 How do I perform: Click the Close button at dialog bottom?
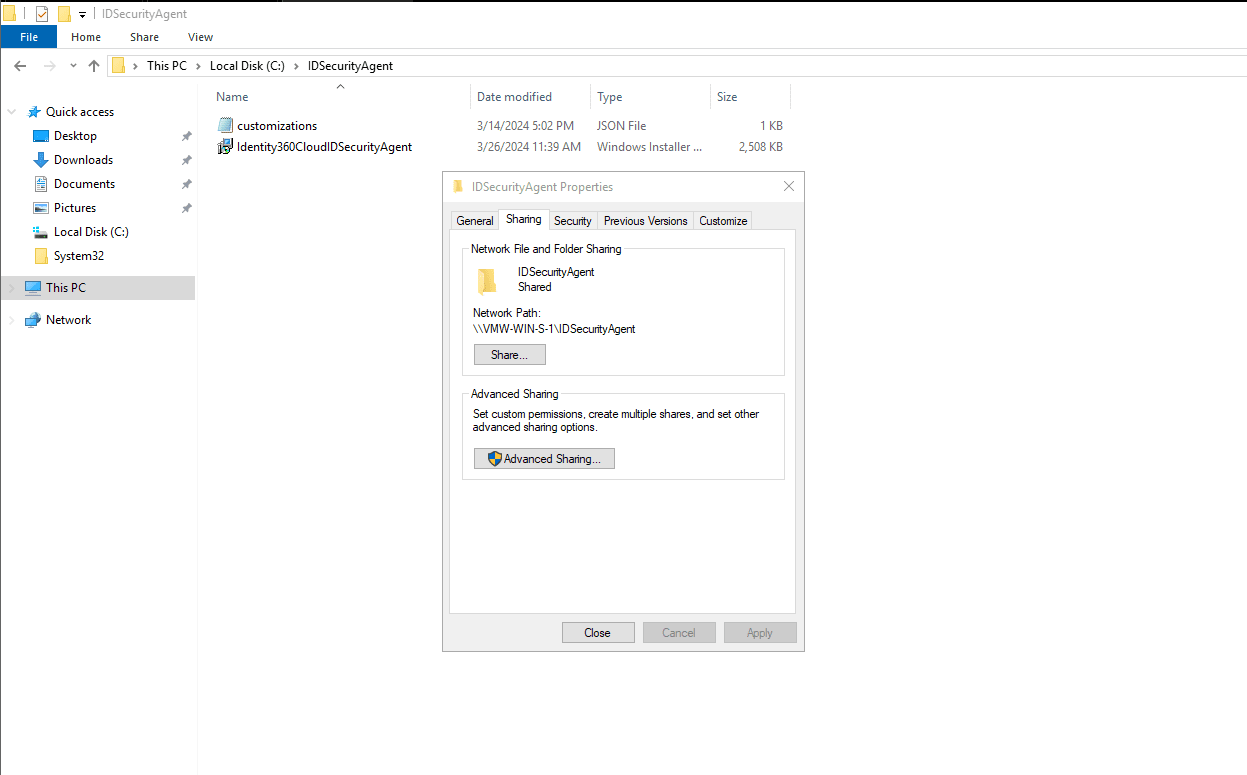tap(598, 633)
